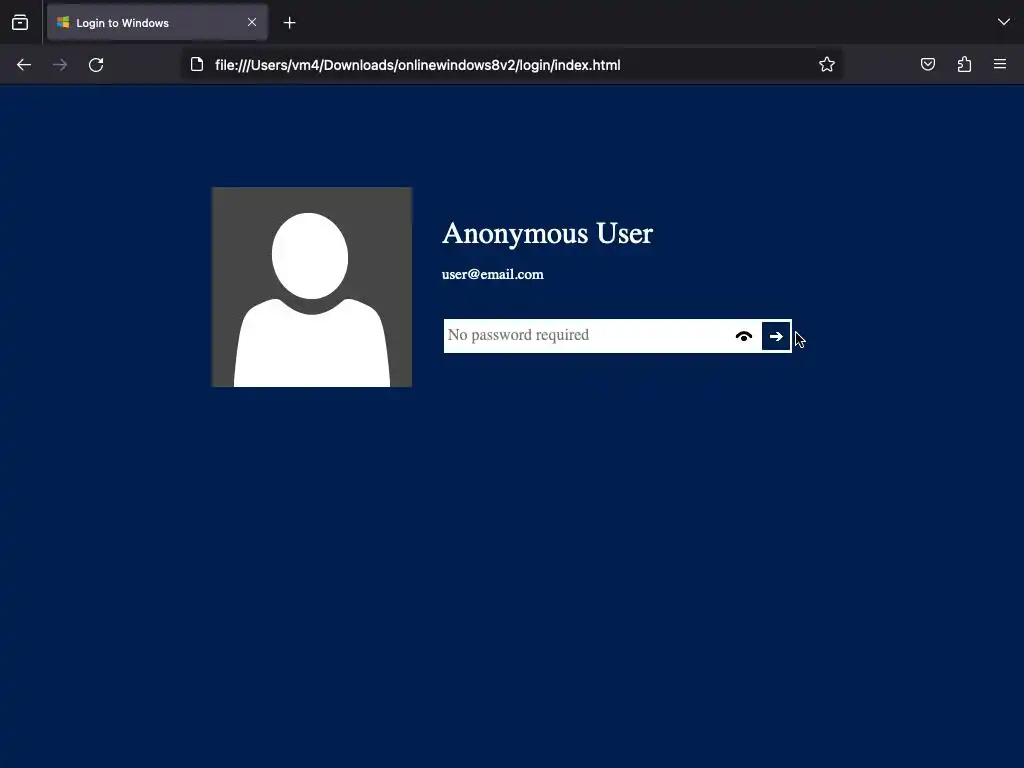Go back to the previous page

24,65
